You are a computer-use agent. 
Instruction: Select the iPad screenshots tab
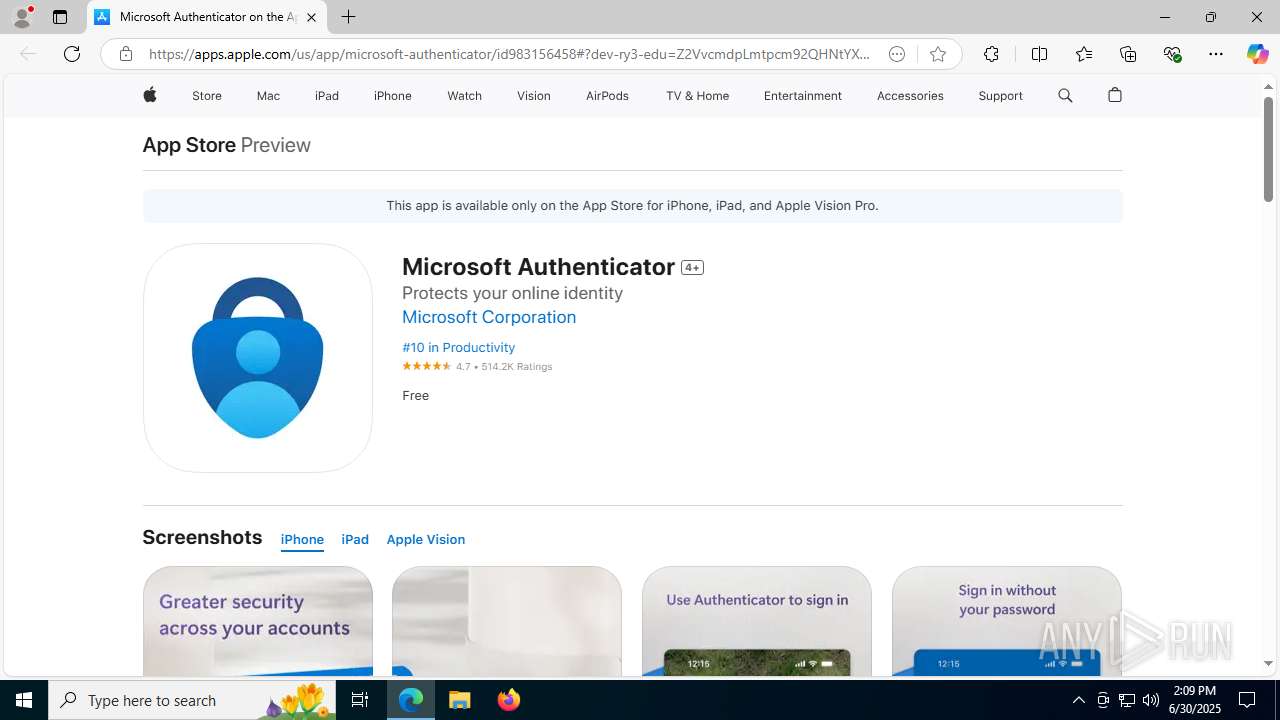[355, 539]
